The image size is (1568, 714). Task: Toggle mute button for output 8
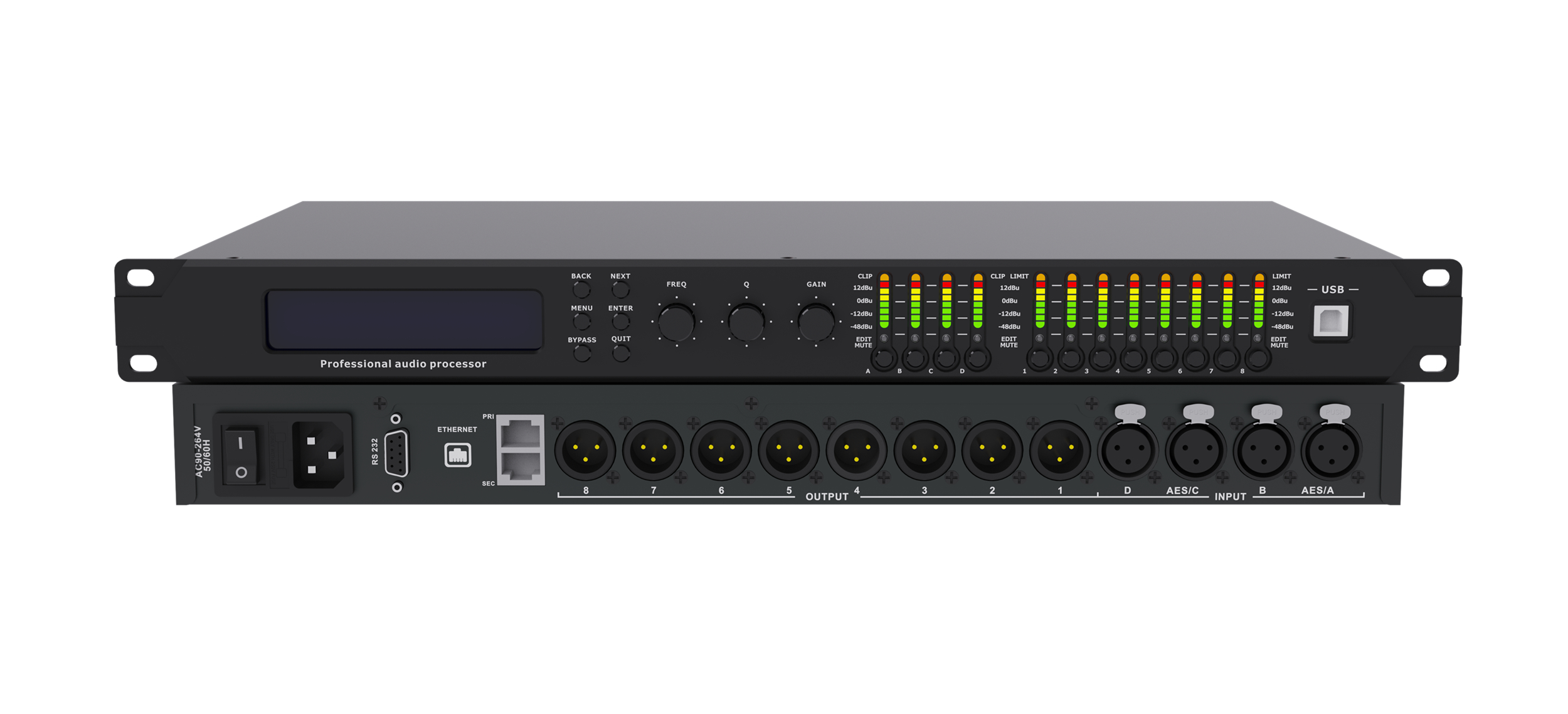tap(1258, 359)
